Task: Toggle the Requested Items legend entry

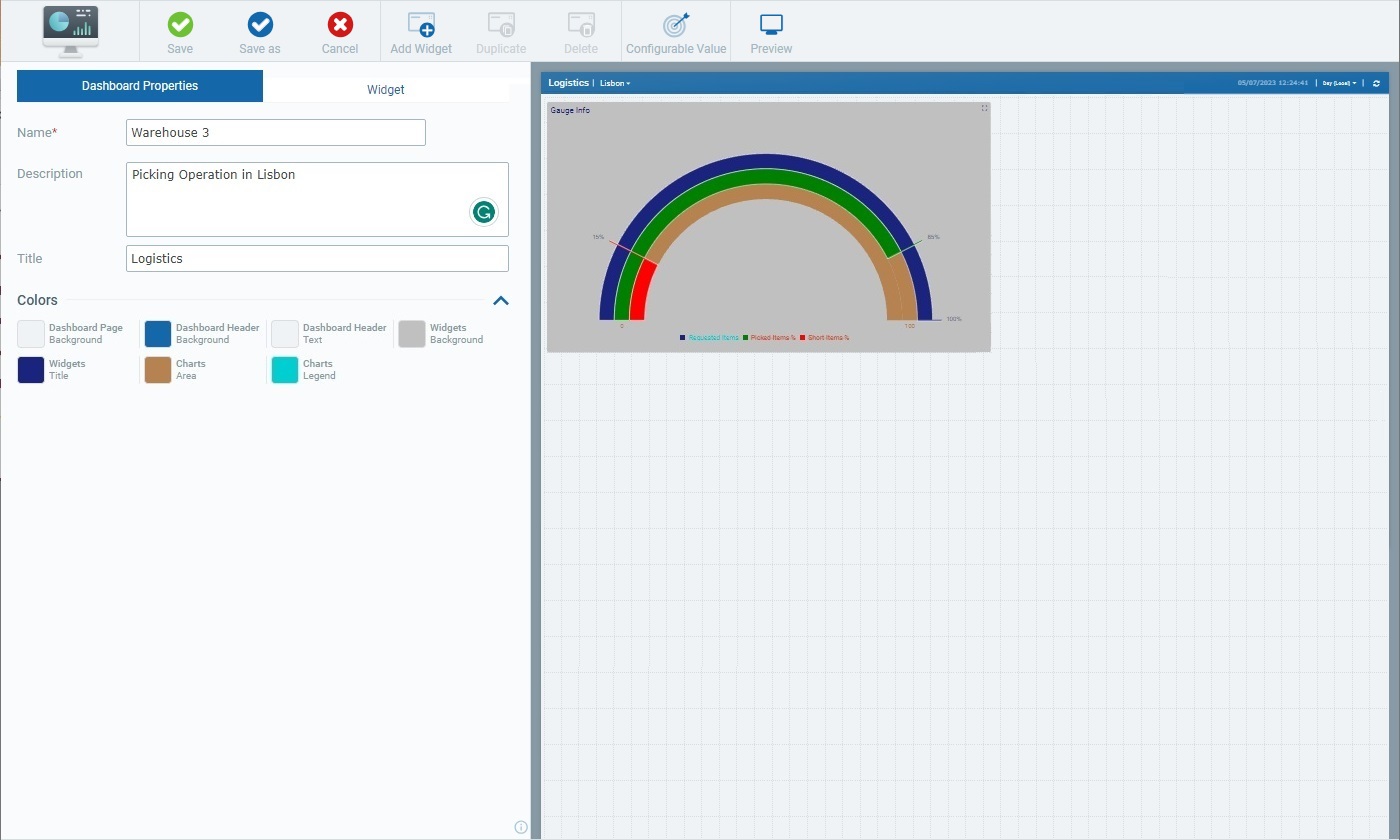Action: click(x=712, y=338)
